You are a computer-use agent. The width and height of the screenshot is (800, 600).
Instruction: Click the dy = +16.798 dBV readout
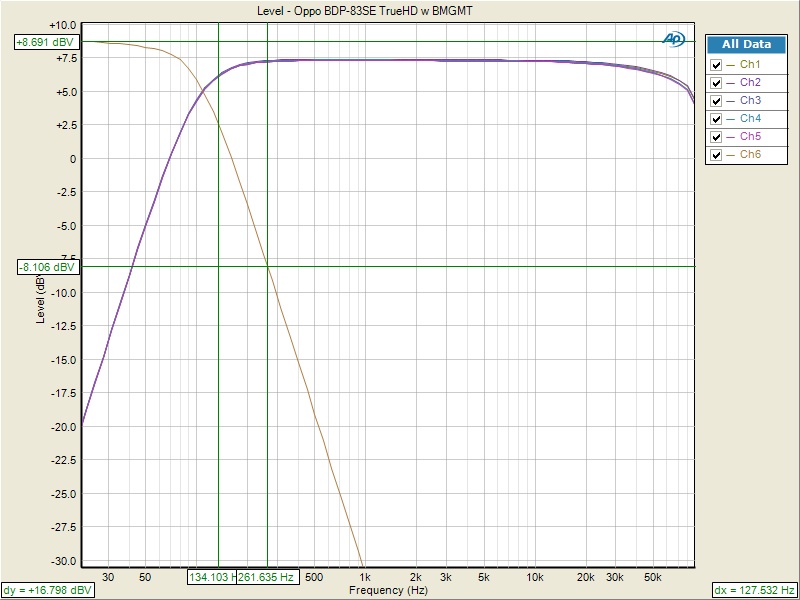pyautogui.click(x=48, y=590)
